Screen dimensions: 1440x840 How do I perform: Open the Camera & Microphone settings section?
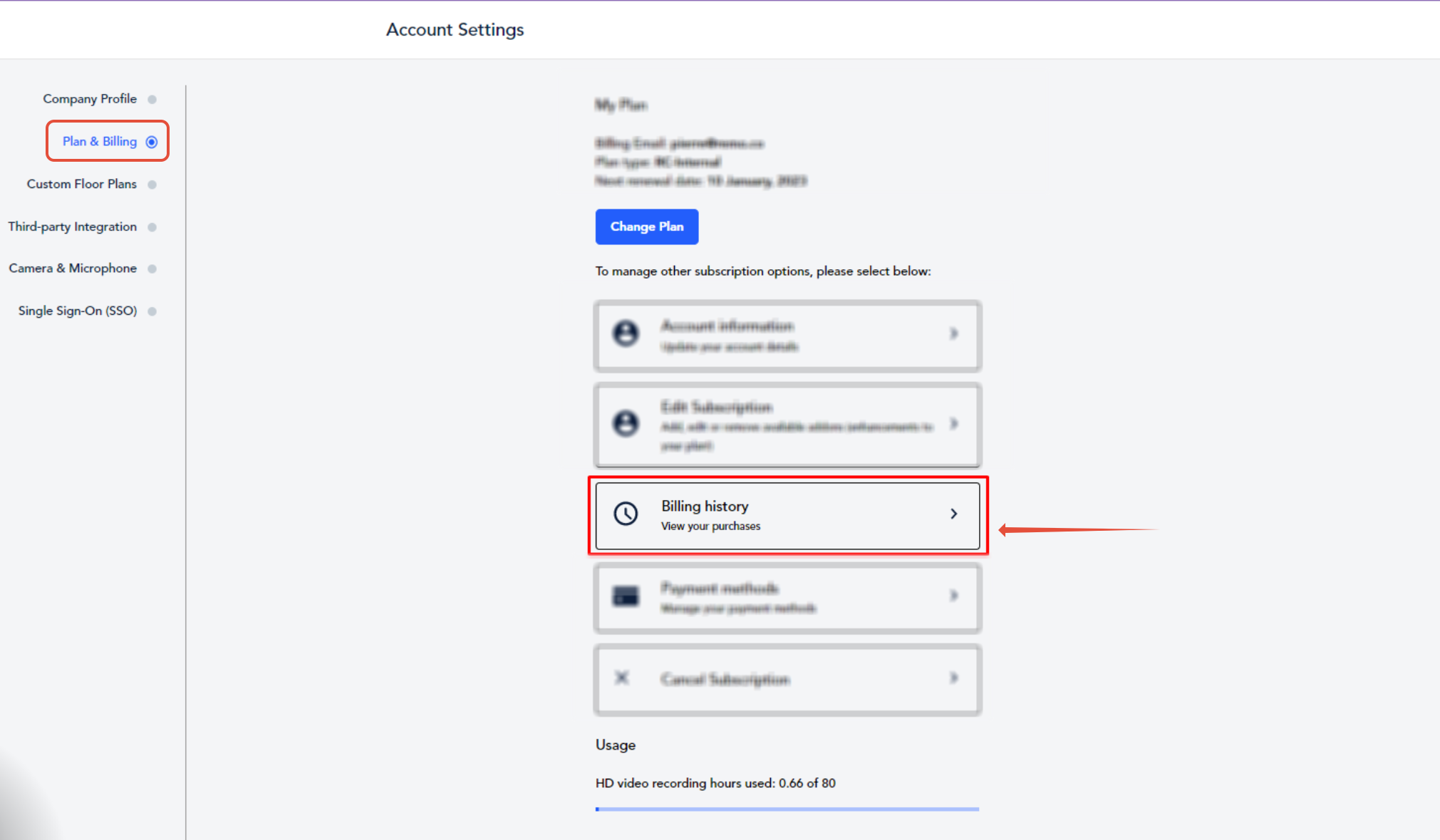(x=73, y=269)
